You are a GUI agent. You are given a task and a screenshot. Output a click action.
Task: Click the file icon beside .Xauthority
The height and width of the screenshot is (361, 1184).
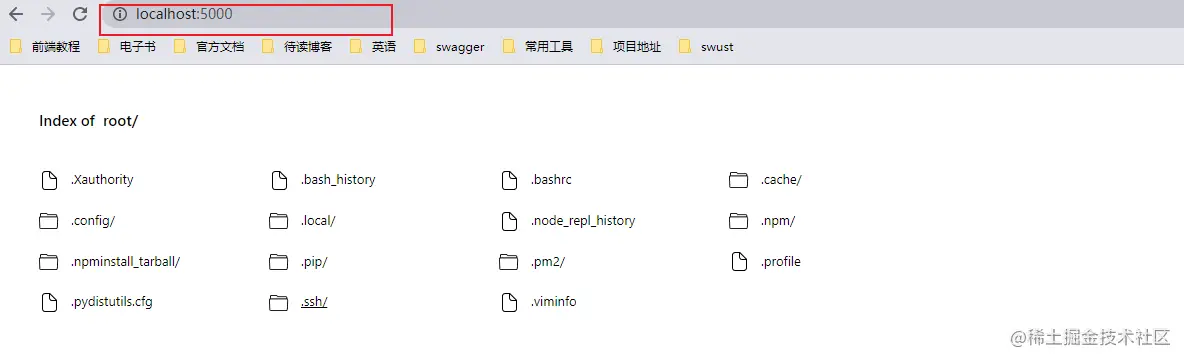pyautogui.click(x=48, y=180)
